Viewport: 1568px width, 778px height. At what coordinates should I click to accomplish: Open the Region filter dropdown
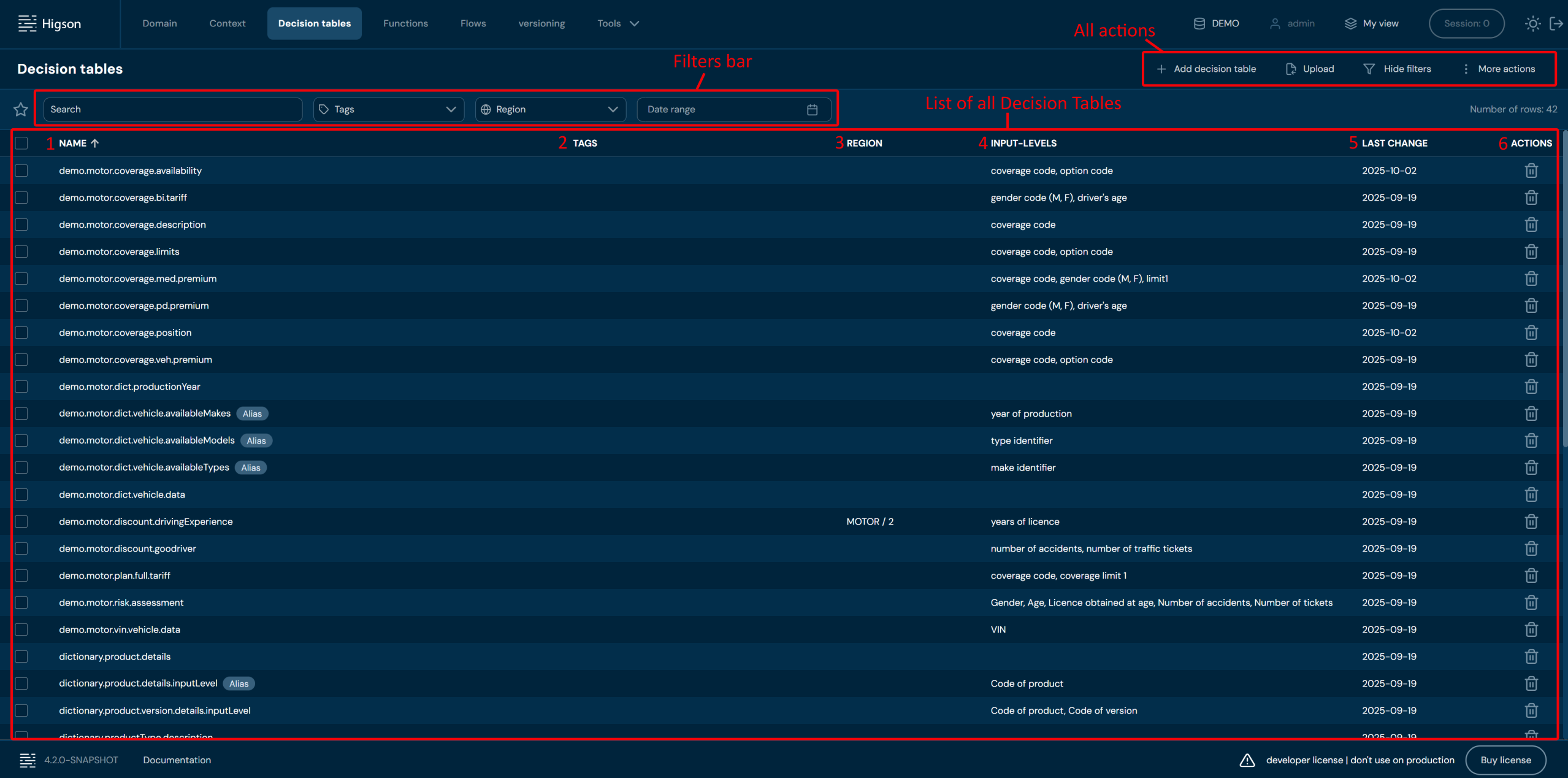point(550,109)
